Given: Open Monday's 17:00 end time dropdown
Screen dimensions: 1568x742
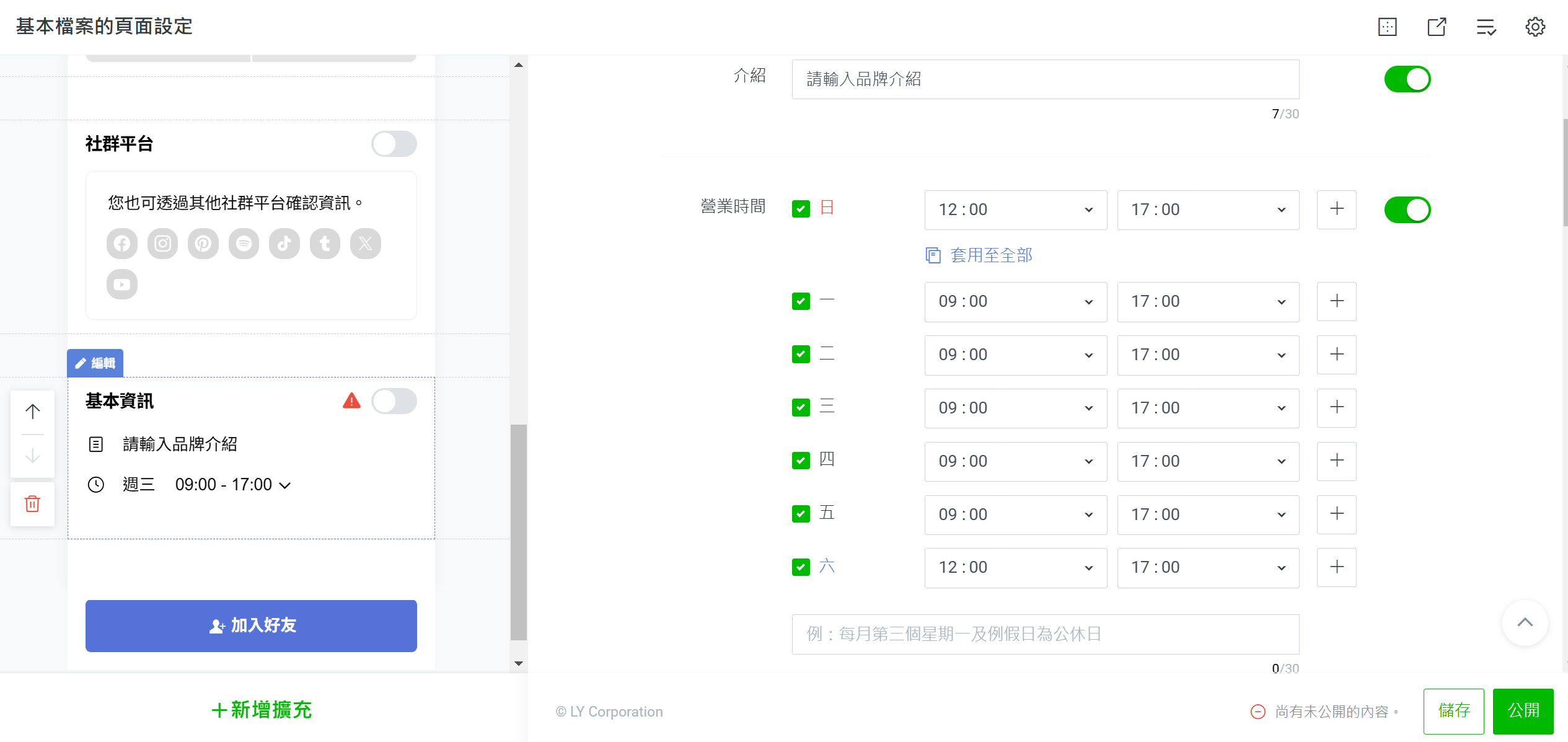Looking at the screenshot, I should click(x=1207, y=302).
